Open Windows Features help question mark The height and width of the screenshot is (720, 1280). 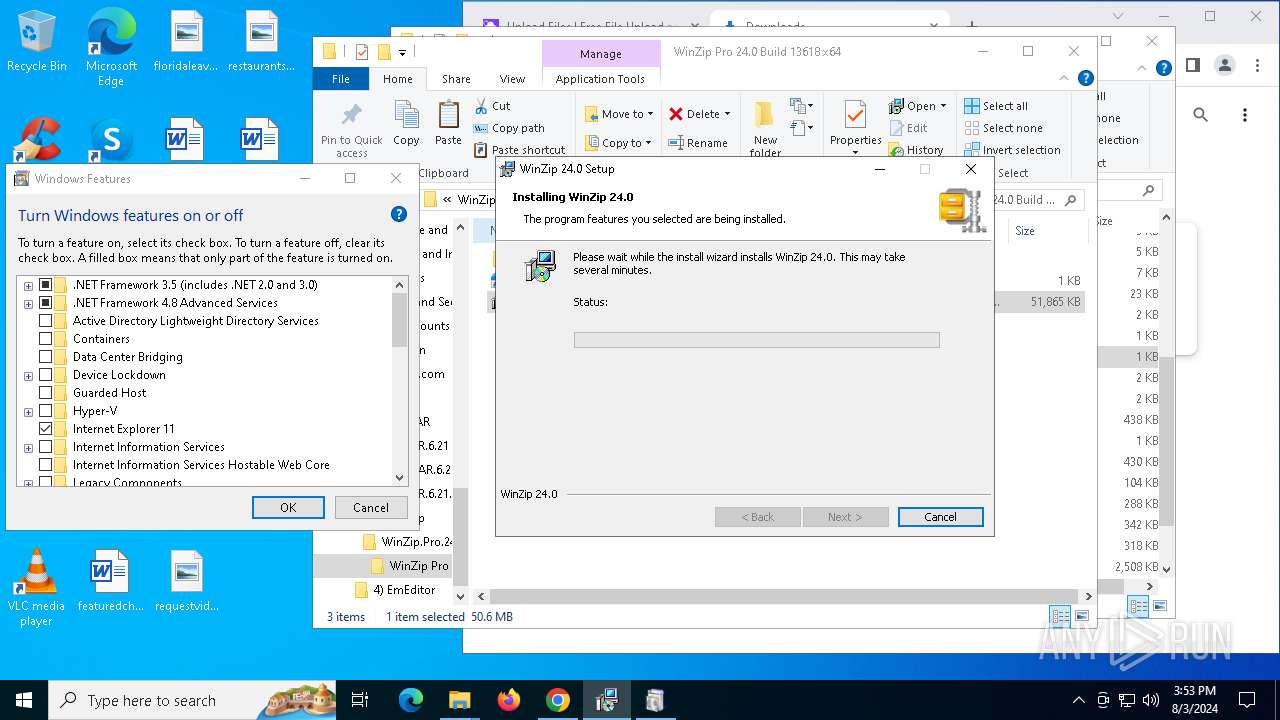(398, 214)
